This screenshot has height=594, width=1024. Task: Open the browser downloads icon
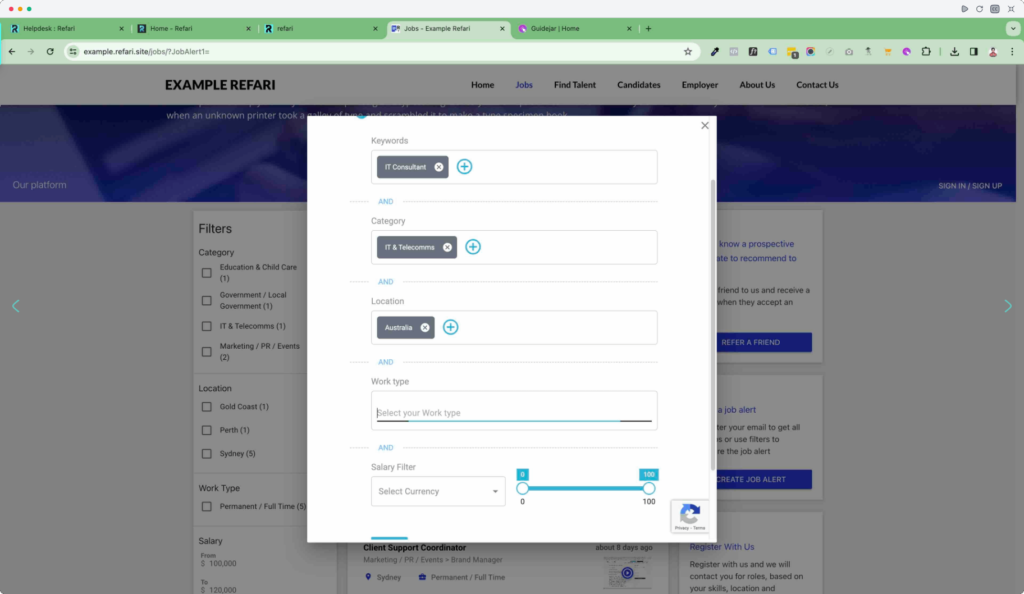(x=954, y=52)
